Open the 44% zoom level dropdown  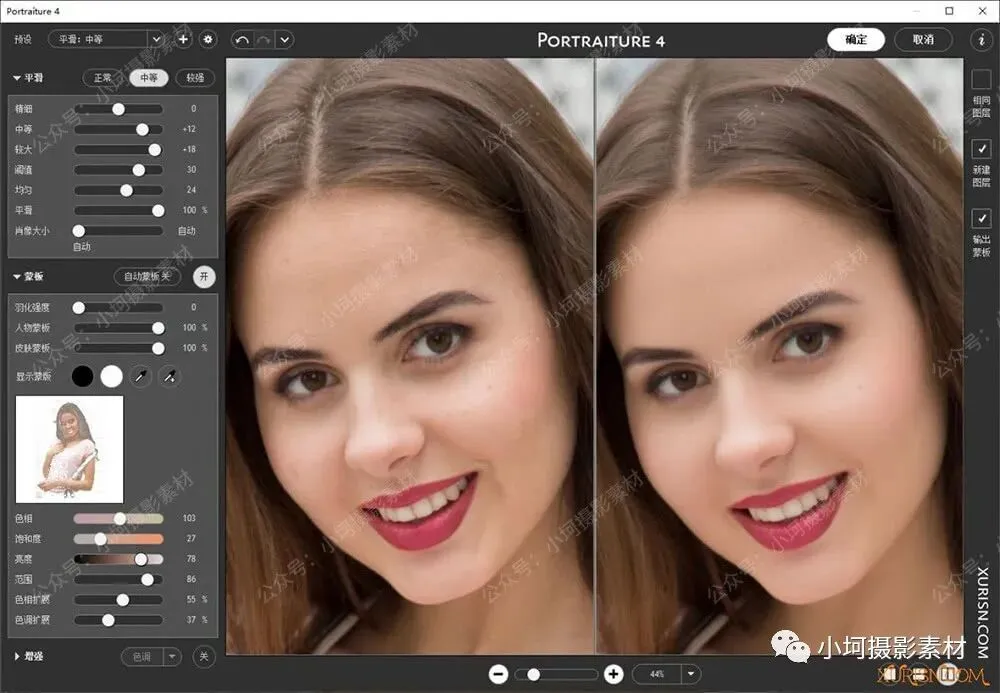[x=691, y=674]
